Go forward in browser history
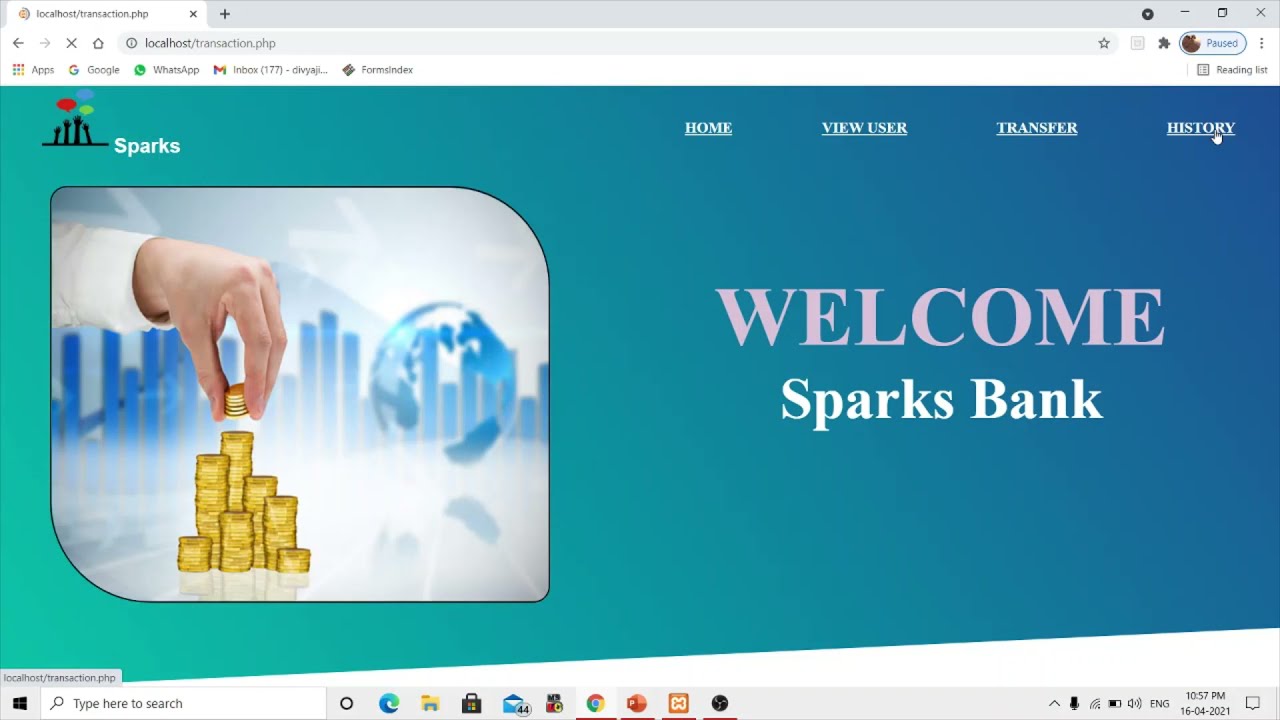This screenshot has height=720, width=1280. (x=45, y=43)
